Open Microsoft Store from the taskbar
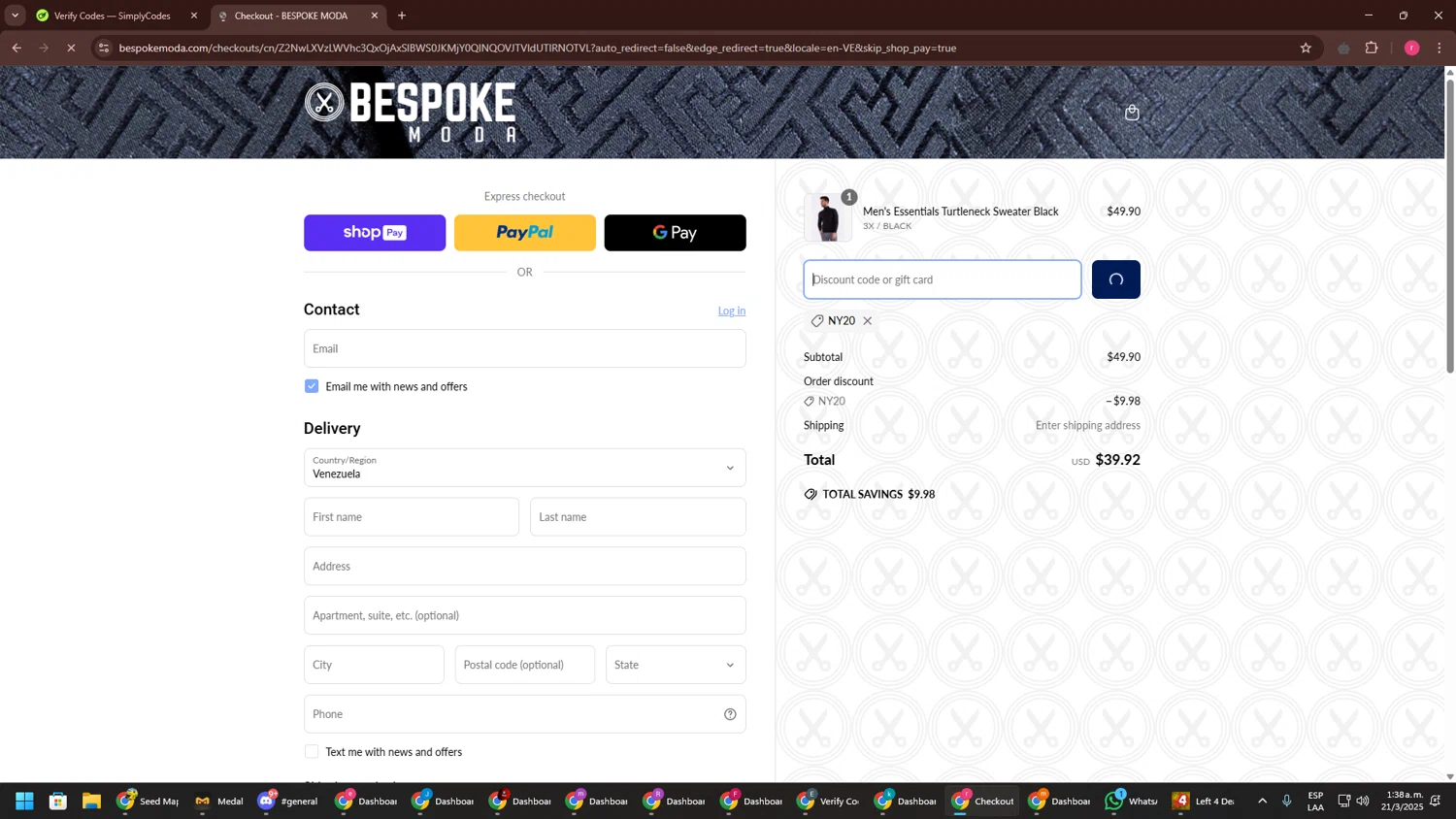Viewport: 1456px width, 819px height. point(58,801)
